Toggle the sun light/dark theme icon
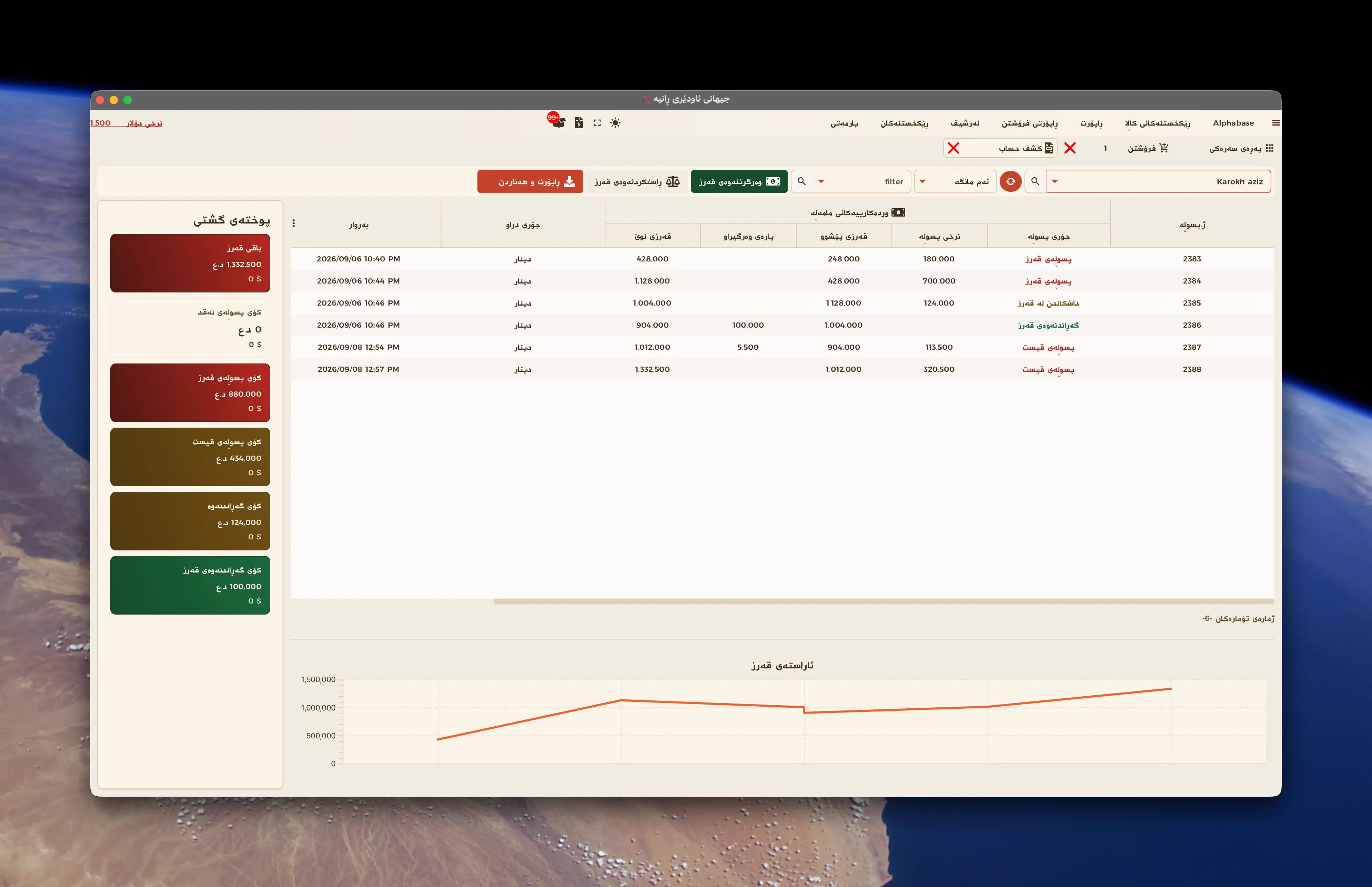The width and height of the screenshot is (1372, 887). 615,123
